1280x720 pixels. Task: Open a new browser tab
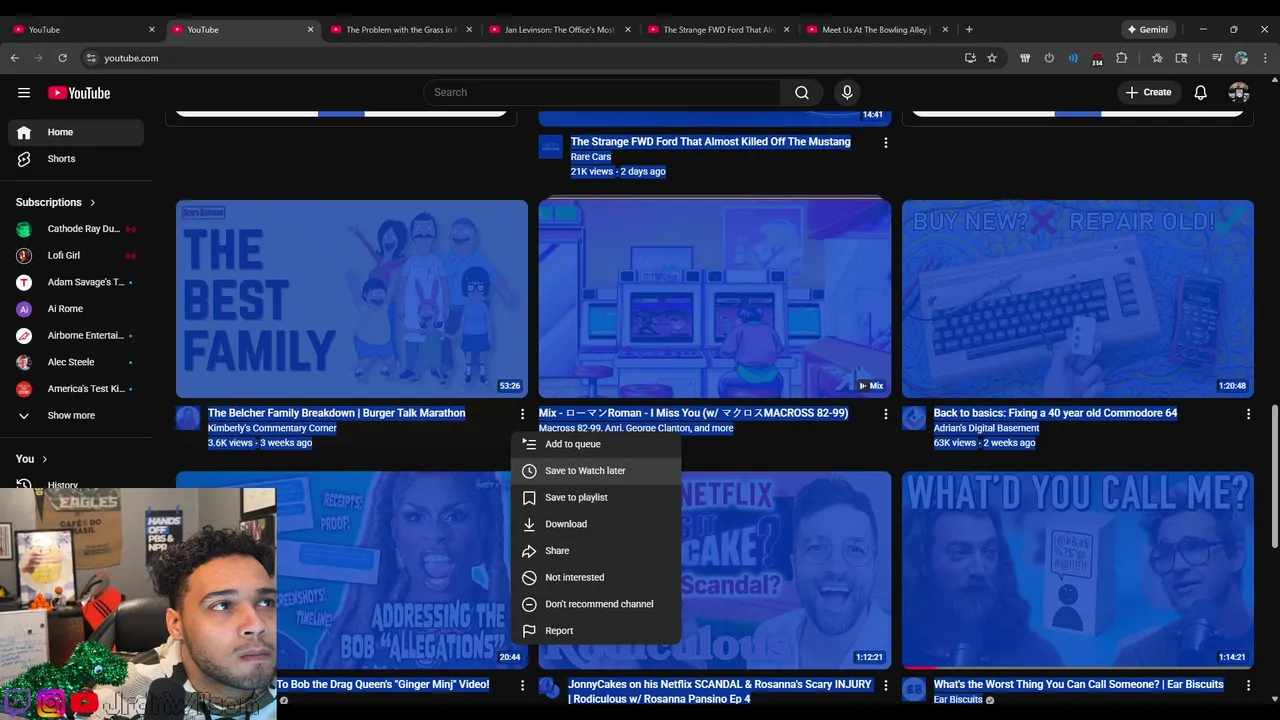tap(969, 30)
